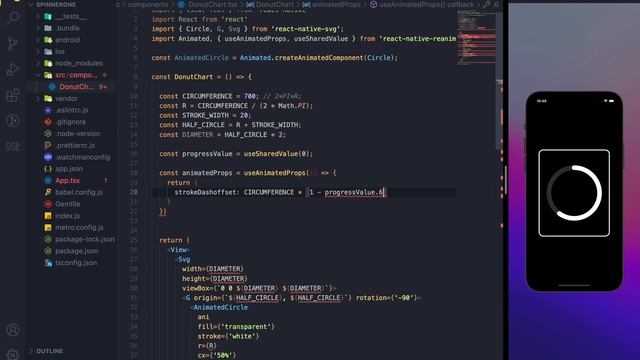The width and height of the screenshot is (640, 360).
Task: Expand the ios folder
Action: tap(38, 51)
